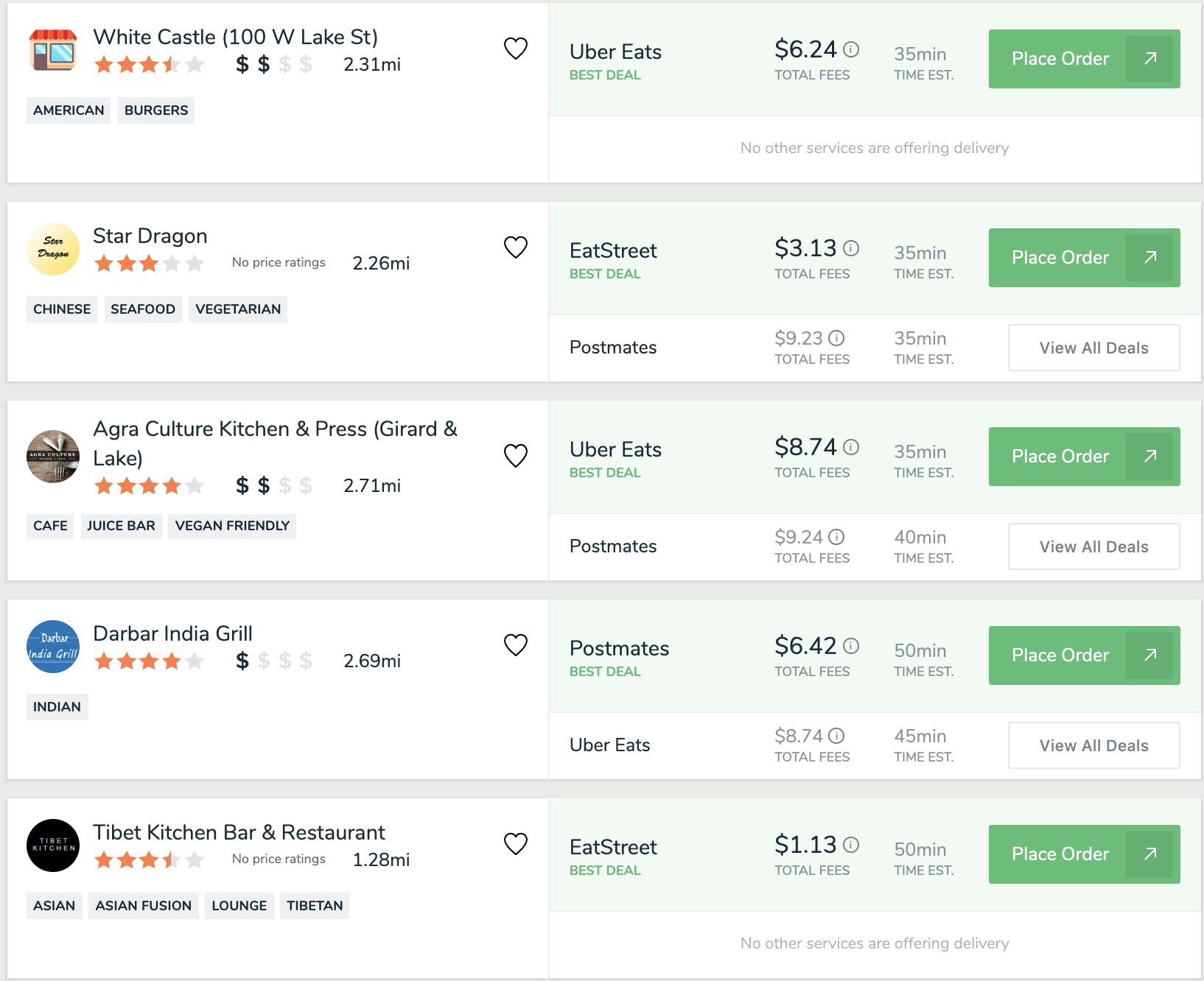Open the Darbar India Grill logo

pos(53,647)
